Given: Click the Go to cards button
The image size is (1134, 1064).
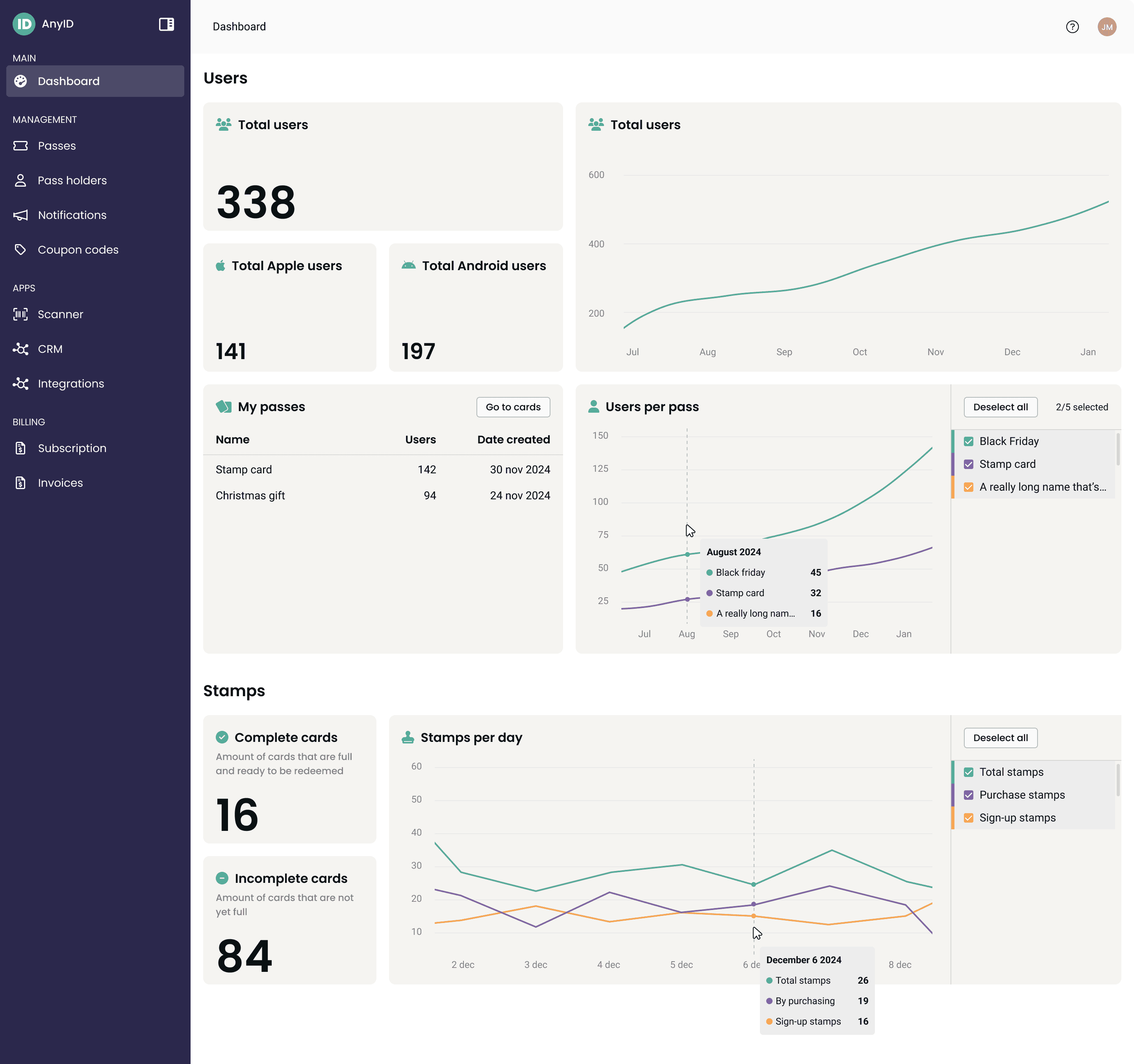Looking at the screenshot, I should (513, 407).
